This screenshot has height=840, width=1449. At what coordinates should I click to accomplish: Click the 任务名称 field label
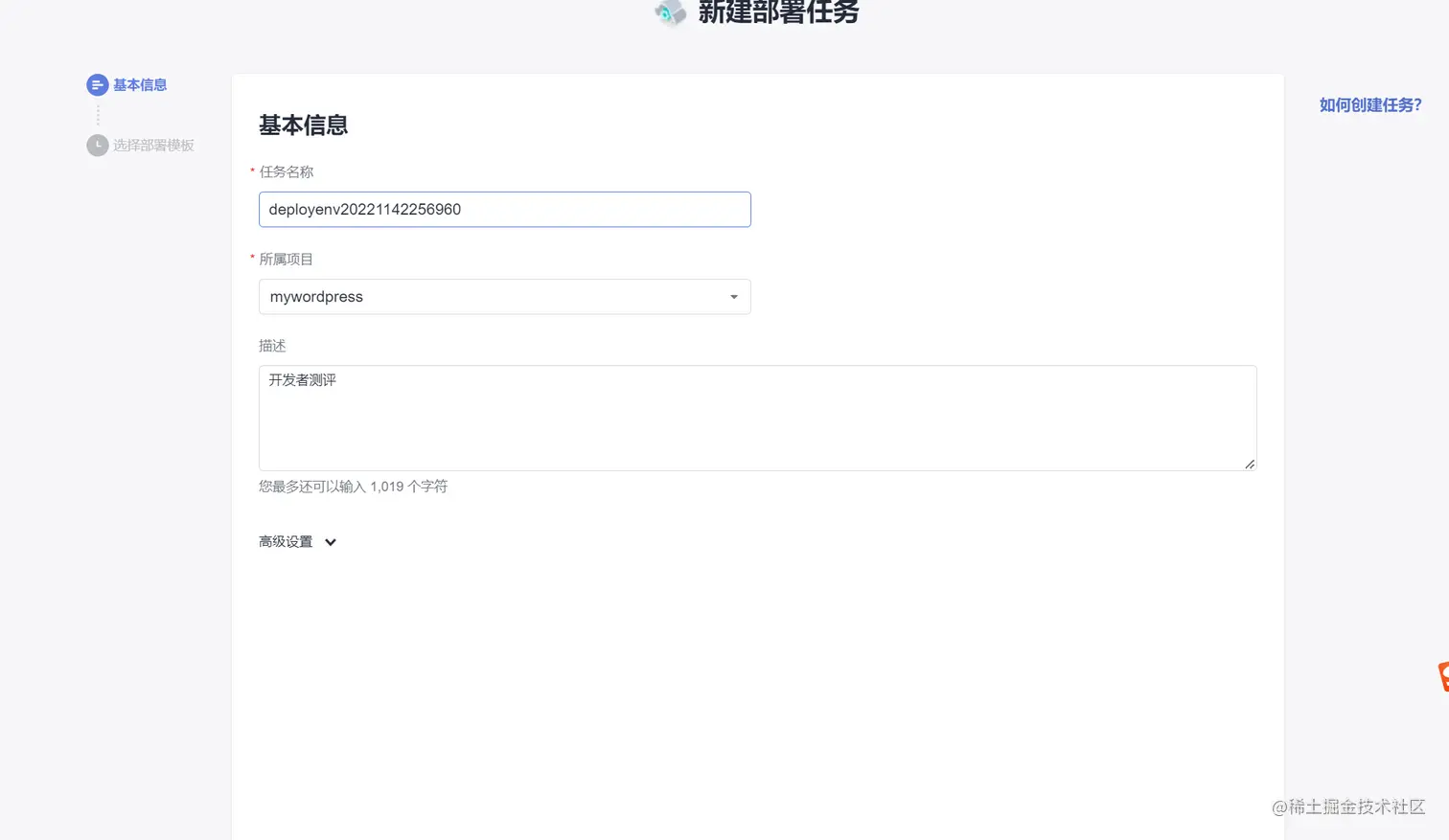286,172
